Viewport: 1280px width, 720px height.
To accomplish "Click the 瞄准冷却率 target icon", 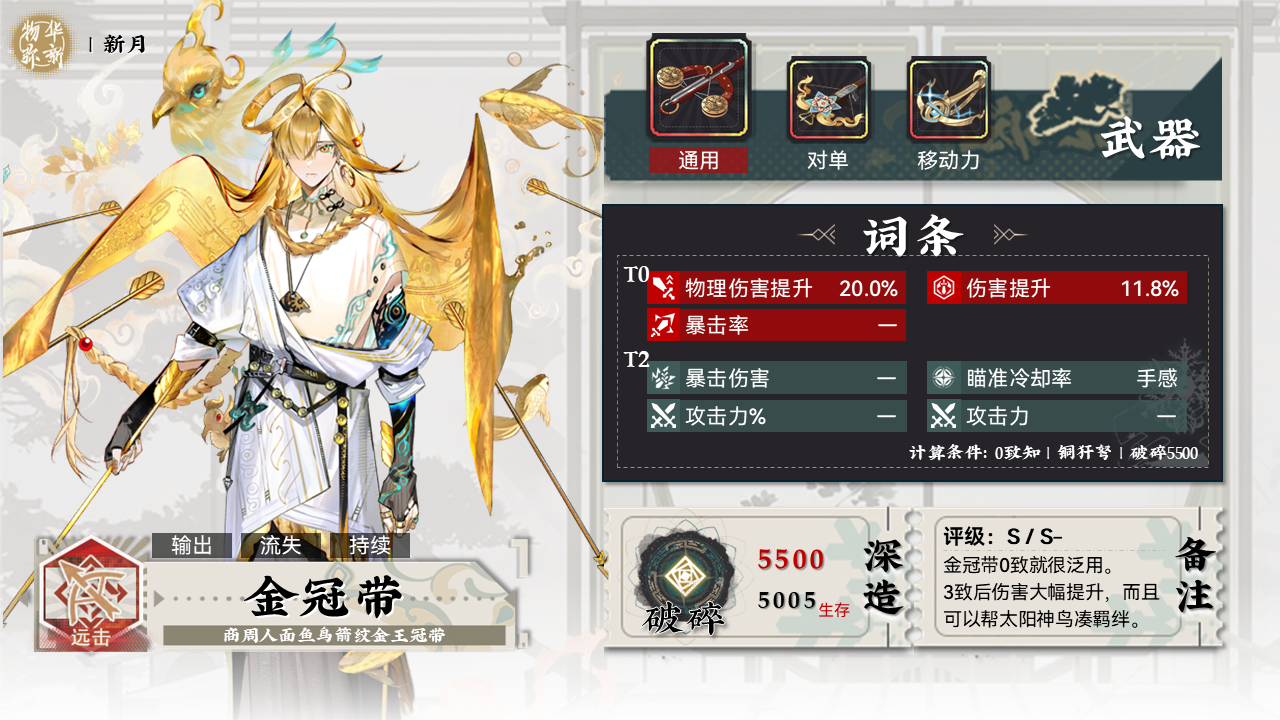I will pyautogui.click(x=944, y=379).
